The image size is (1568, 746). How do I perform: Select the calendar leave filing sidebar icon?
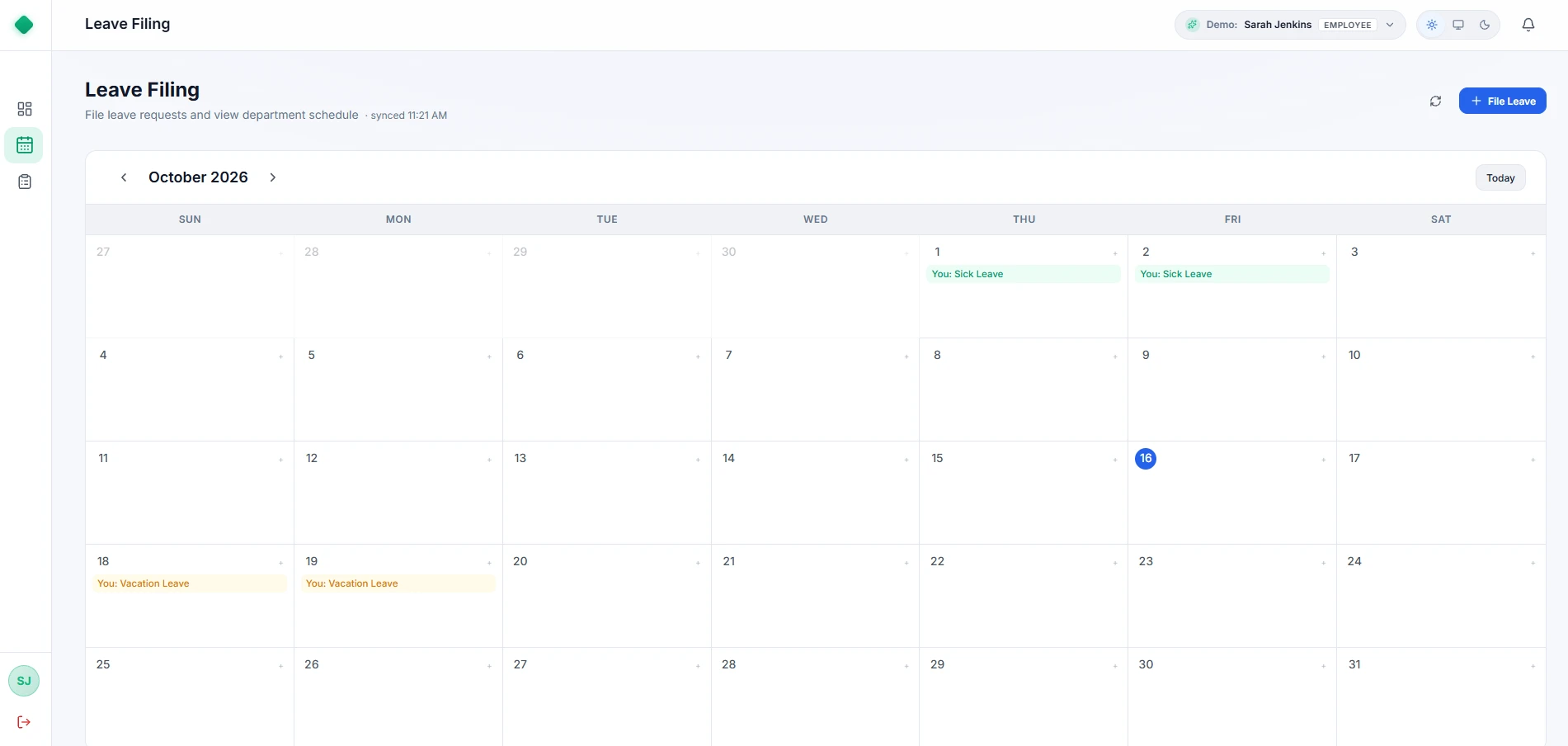coord(24,145)
